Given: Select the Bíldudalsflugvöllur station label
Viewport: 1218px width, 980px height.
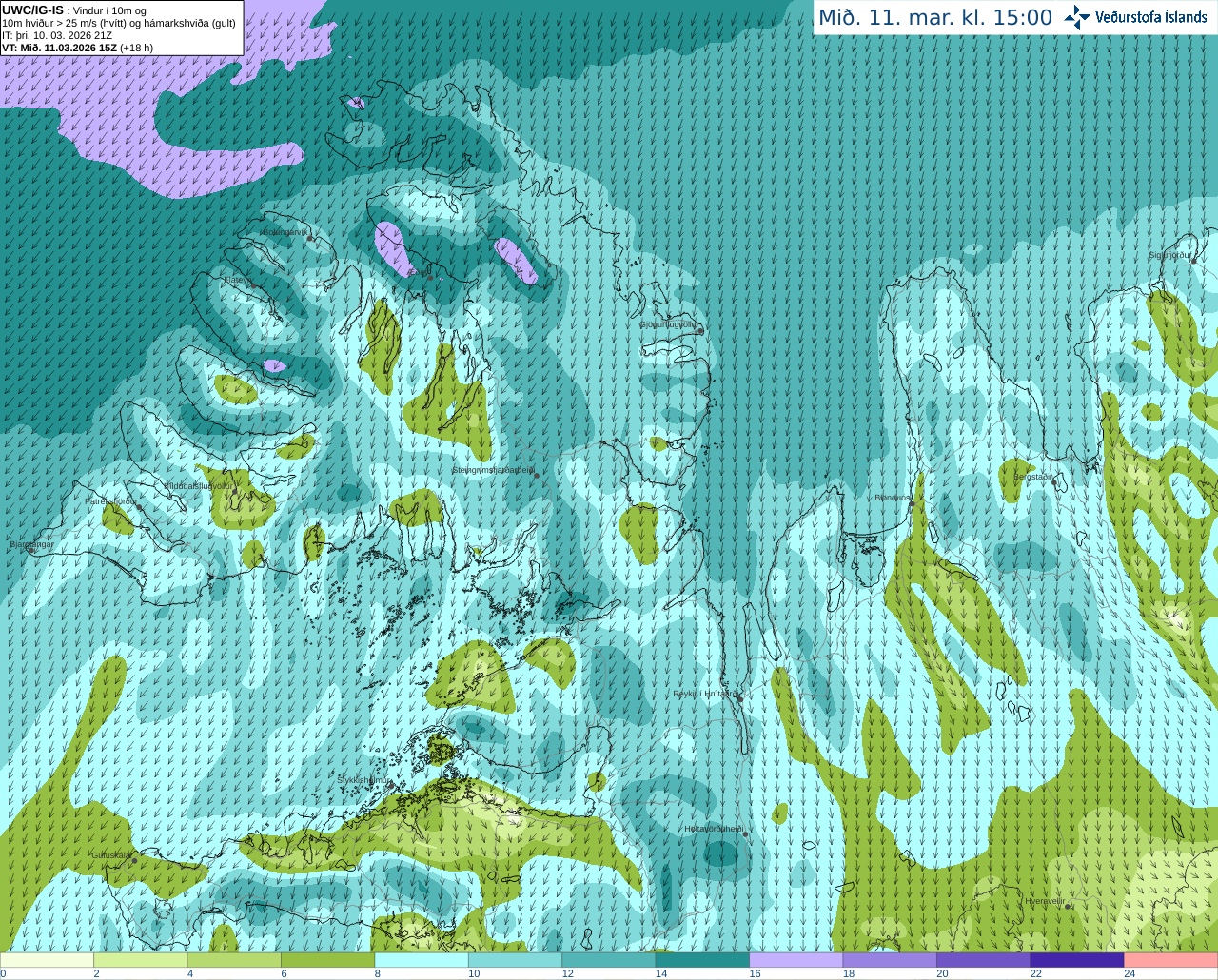Looking at the screenshot, I should click(199, 485).
